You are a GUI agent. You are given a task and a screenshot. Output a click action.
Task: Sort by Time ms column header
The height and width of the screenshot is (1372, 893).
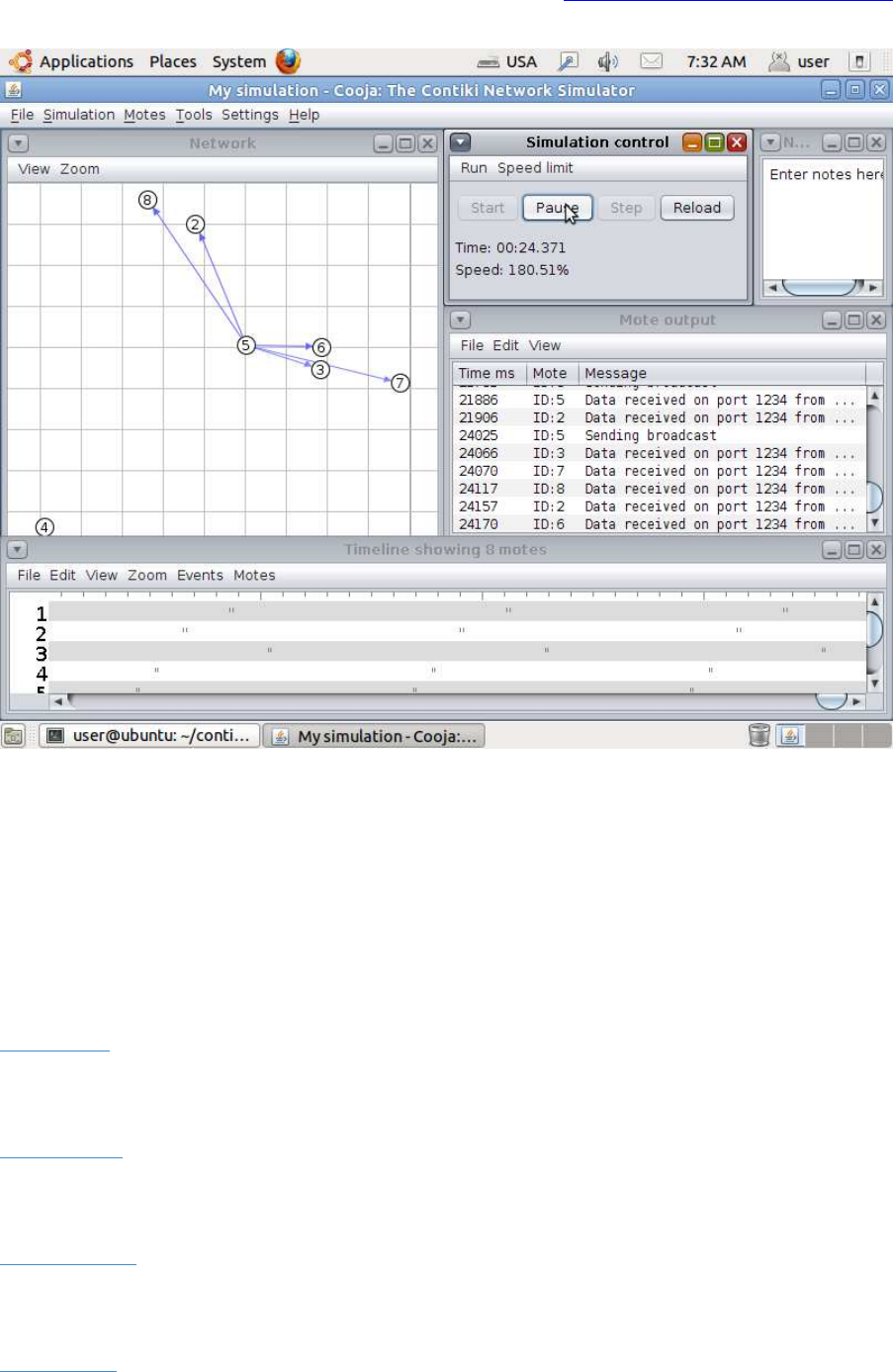[490, 373]
